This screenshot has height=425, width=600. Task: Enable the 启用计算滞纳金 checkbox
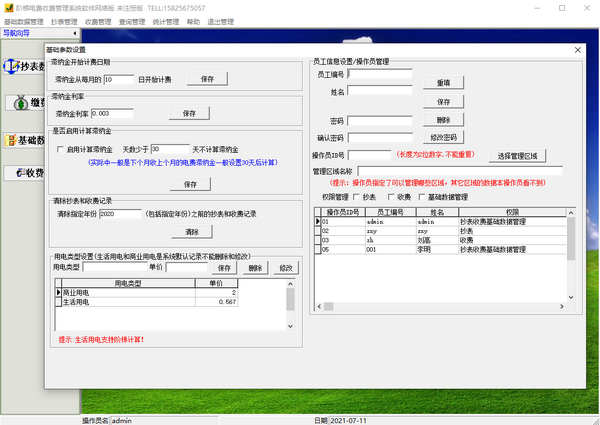(60, 148)
